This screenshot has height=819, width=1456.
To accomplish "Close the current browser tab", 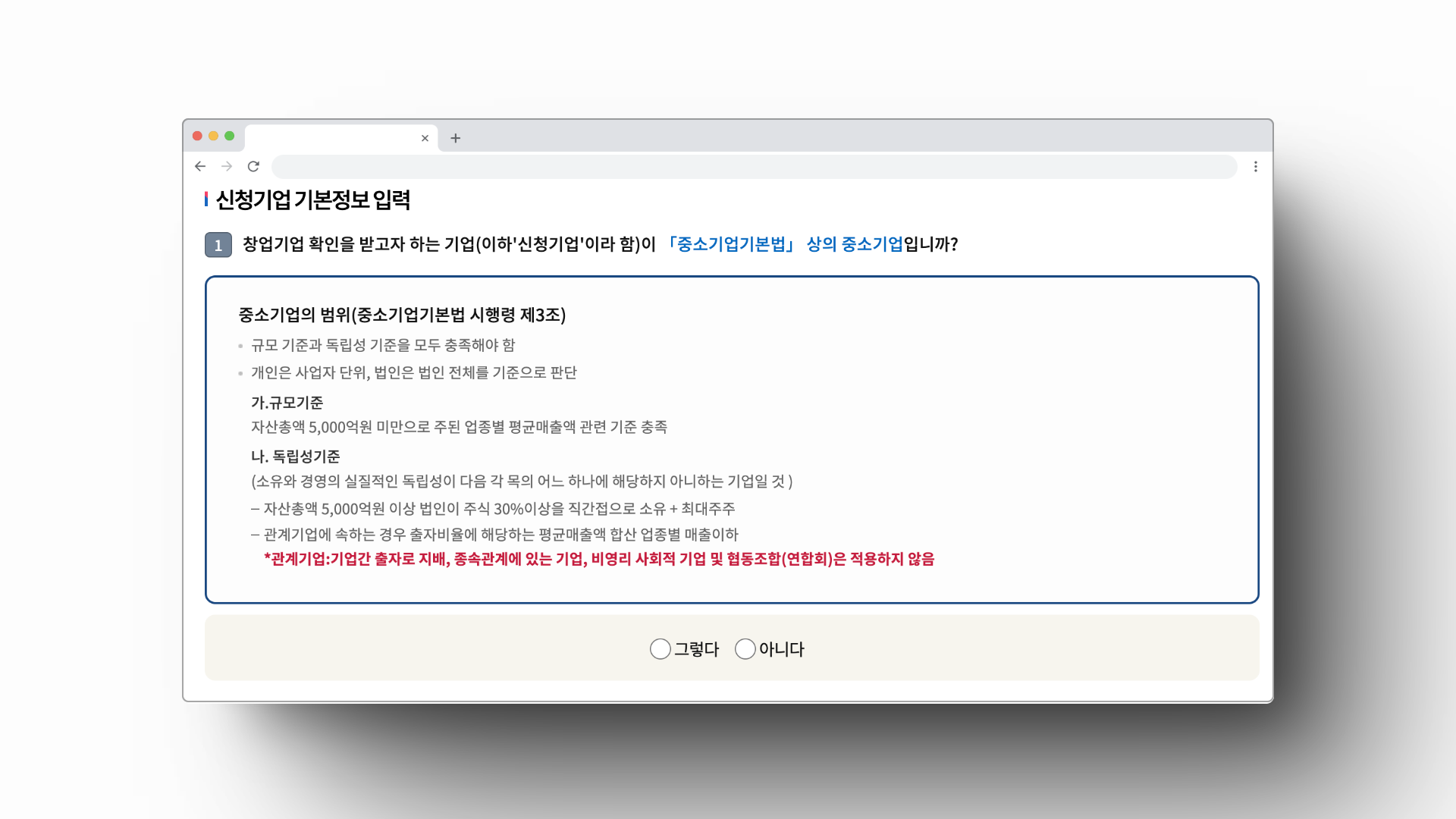I will tap(425, 138).
